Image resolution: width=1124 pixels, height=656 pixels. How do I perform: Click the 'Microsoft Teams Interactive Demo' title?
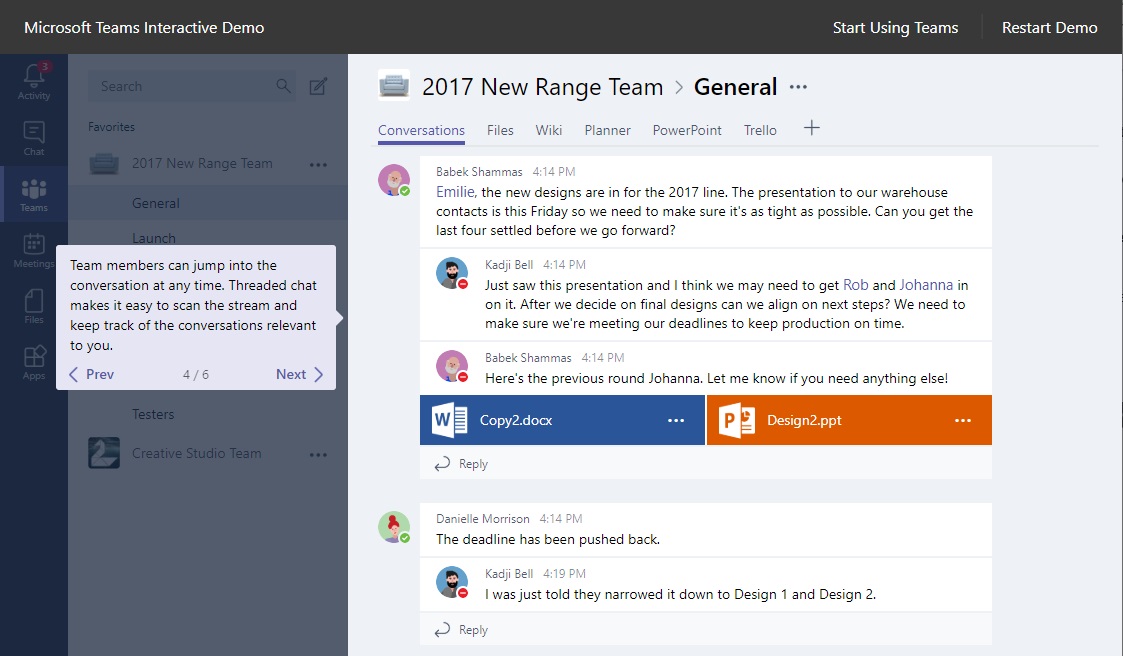click(x=144, y=27)
